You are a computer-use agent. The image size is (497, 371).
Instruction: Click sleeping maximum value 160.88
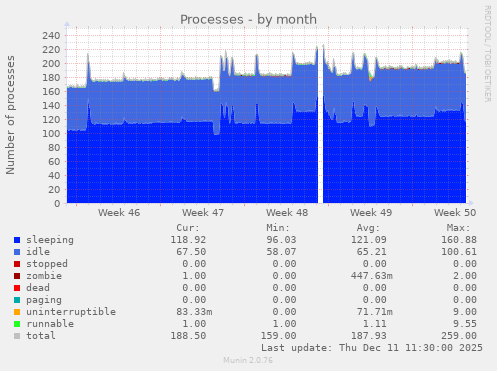click(459, 240)
